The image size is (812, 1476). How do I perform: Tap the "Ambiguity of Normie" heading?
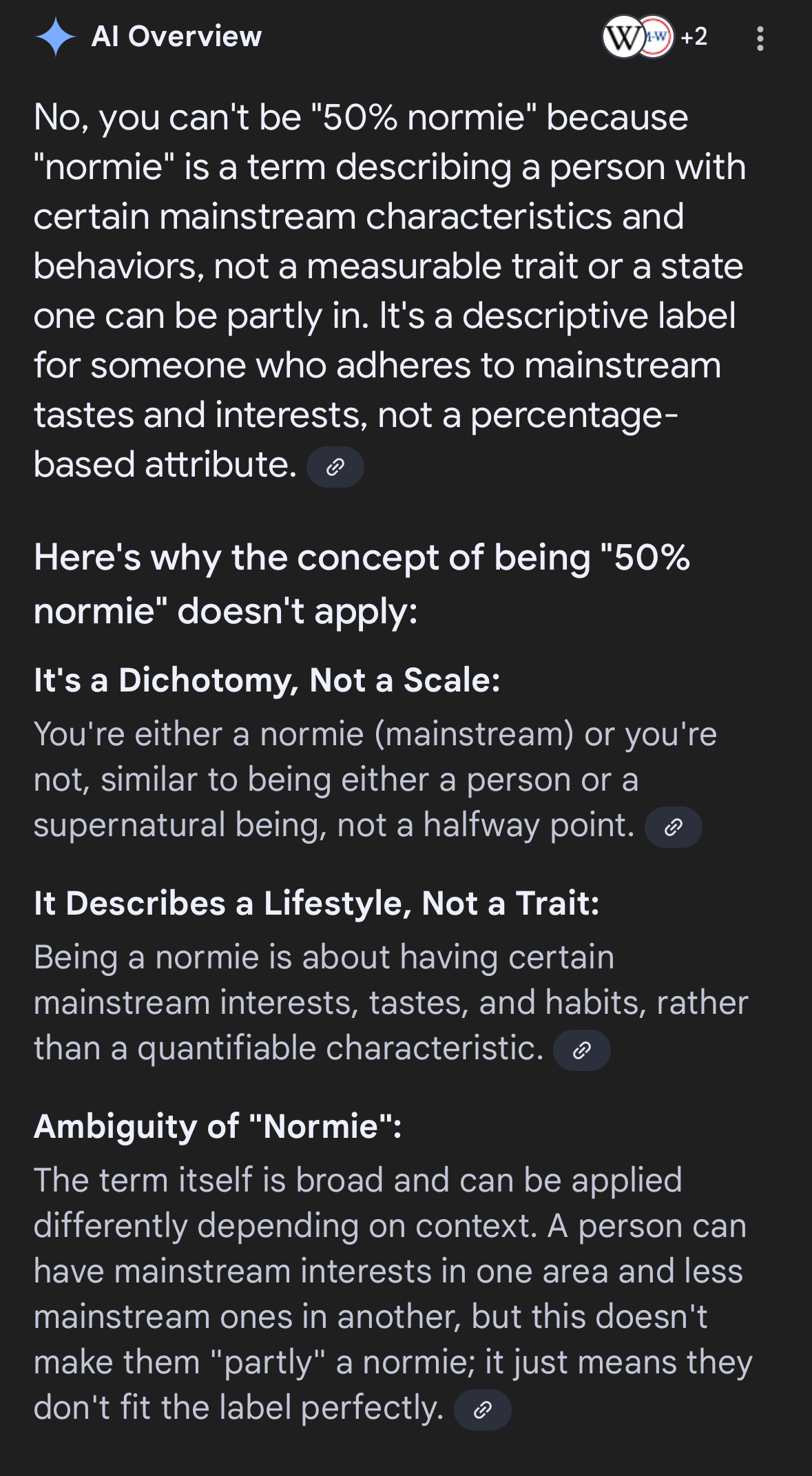(218, 1127)
